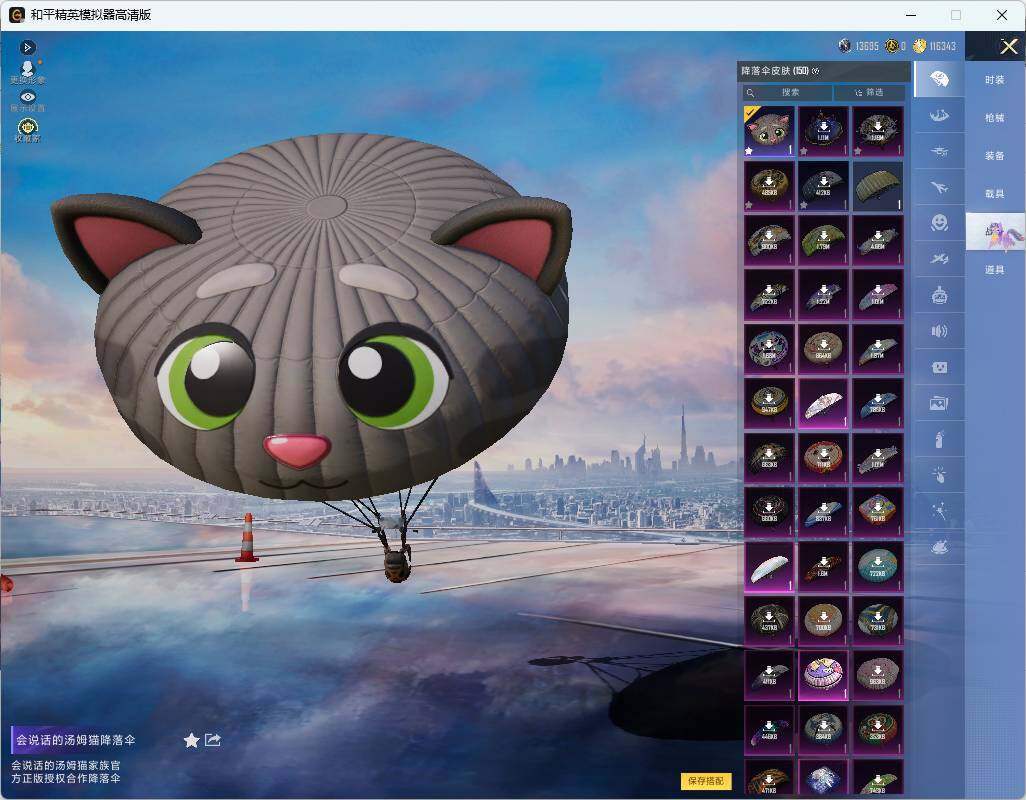Share the Talking Tom parachute via share icon

coord(213,740)
